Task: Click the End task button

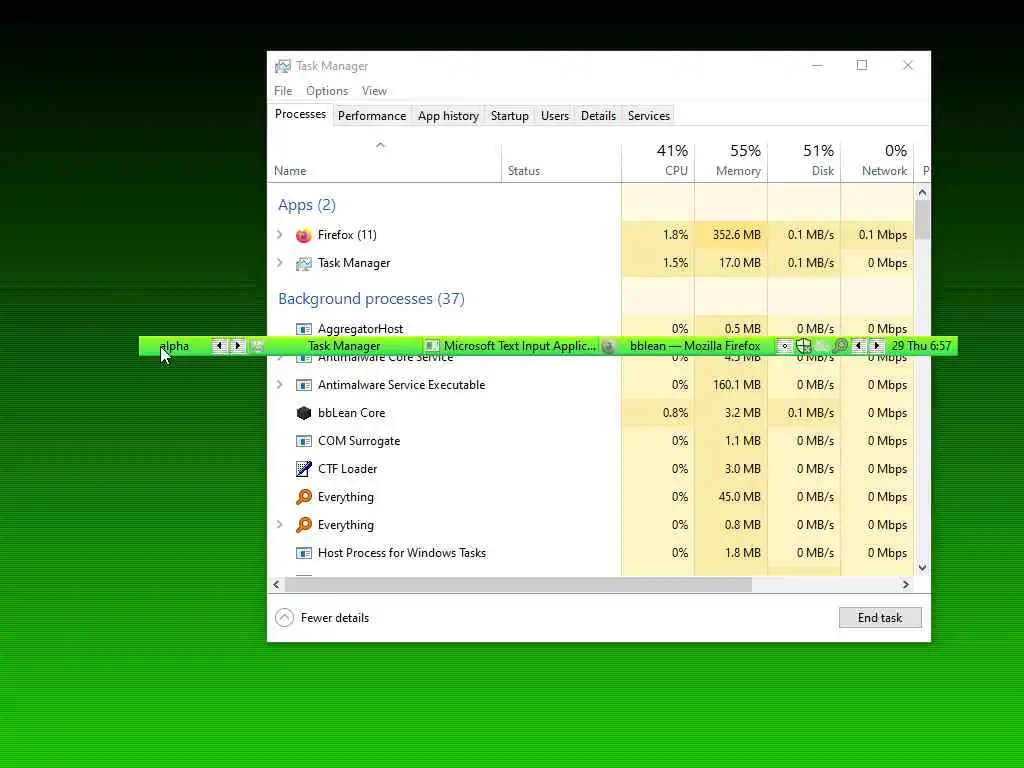Action: 880,618
